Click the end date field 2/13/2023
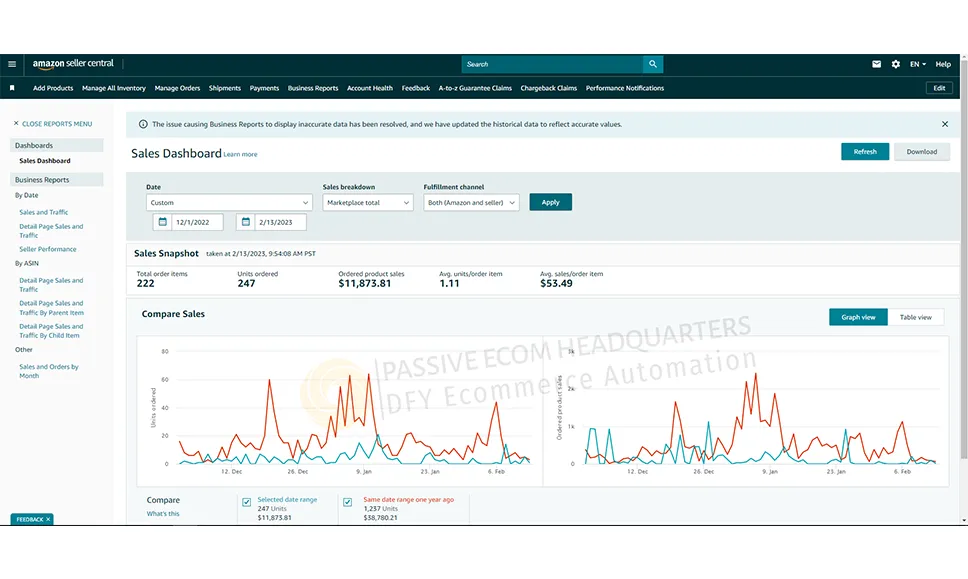 coord(280,222)
